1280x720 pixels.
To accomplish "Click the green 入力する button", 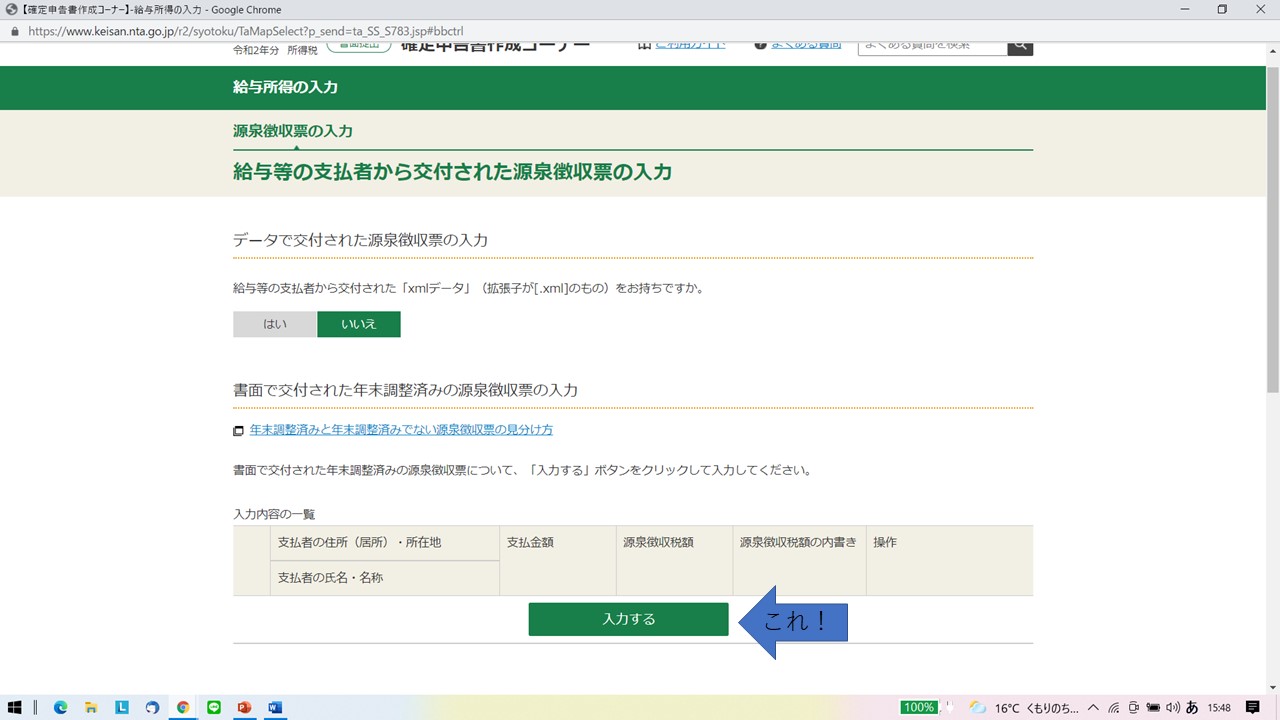I will click(628, 619).
